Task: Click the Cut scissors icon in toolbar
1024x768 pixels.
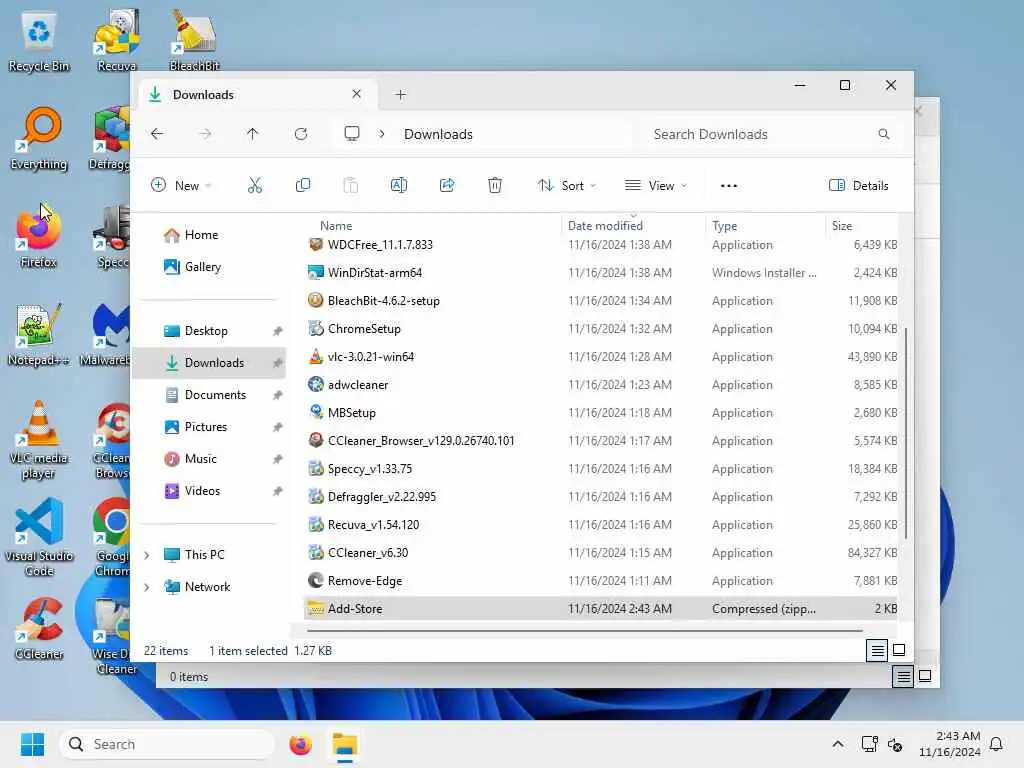Action: 255,185
